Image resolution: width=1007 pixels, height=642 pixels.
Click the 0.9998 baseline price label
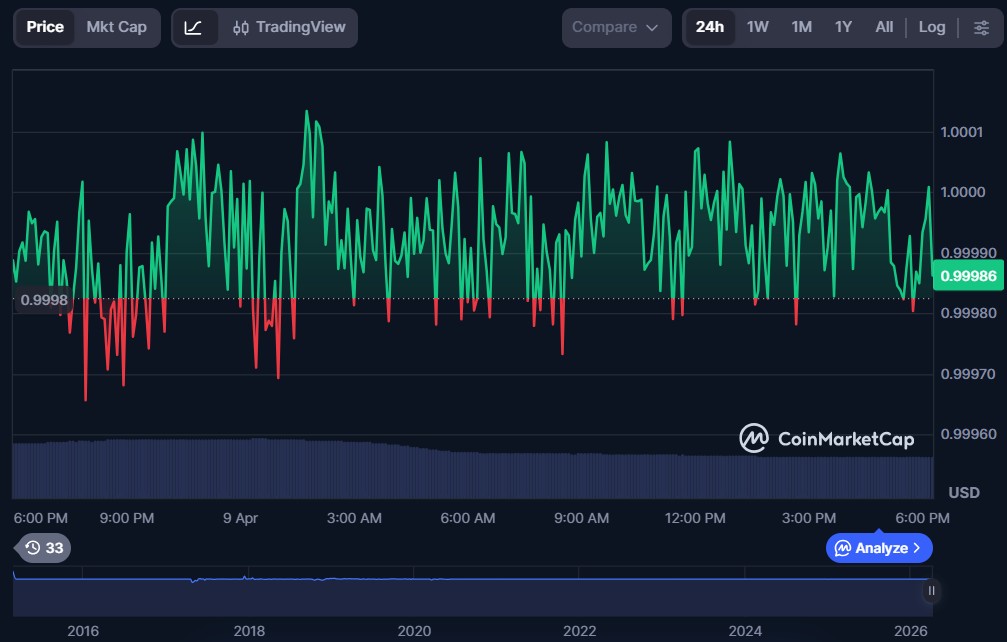[43, 299]
